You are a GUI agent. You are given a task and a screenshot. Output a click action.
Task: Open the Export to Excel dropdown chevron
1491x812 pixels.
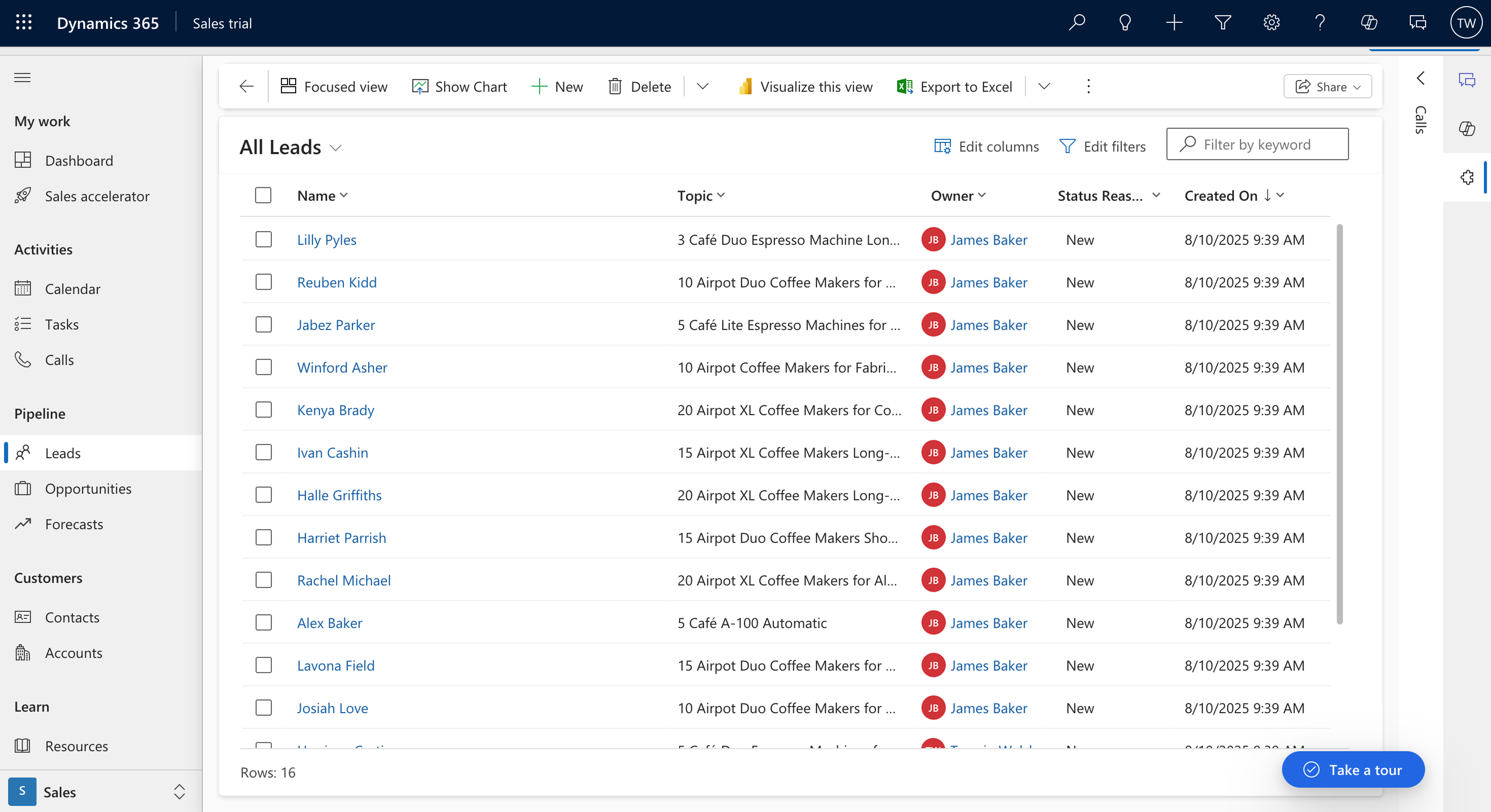click(x=1044, y=87)
